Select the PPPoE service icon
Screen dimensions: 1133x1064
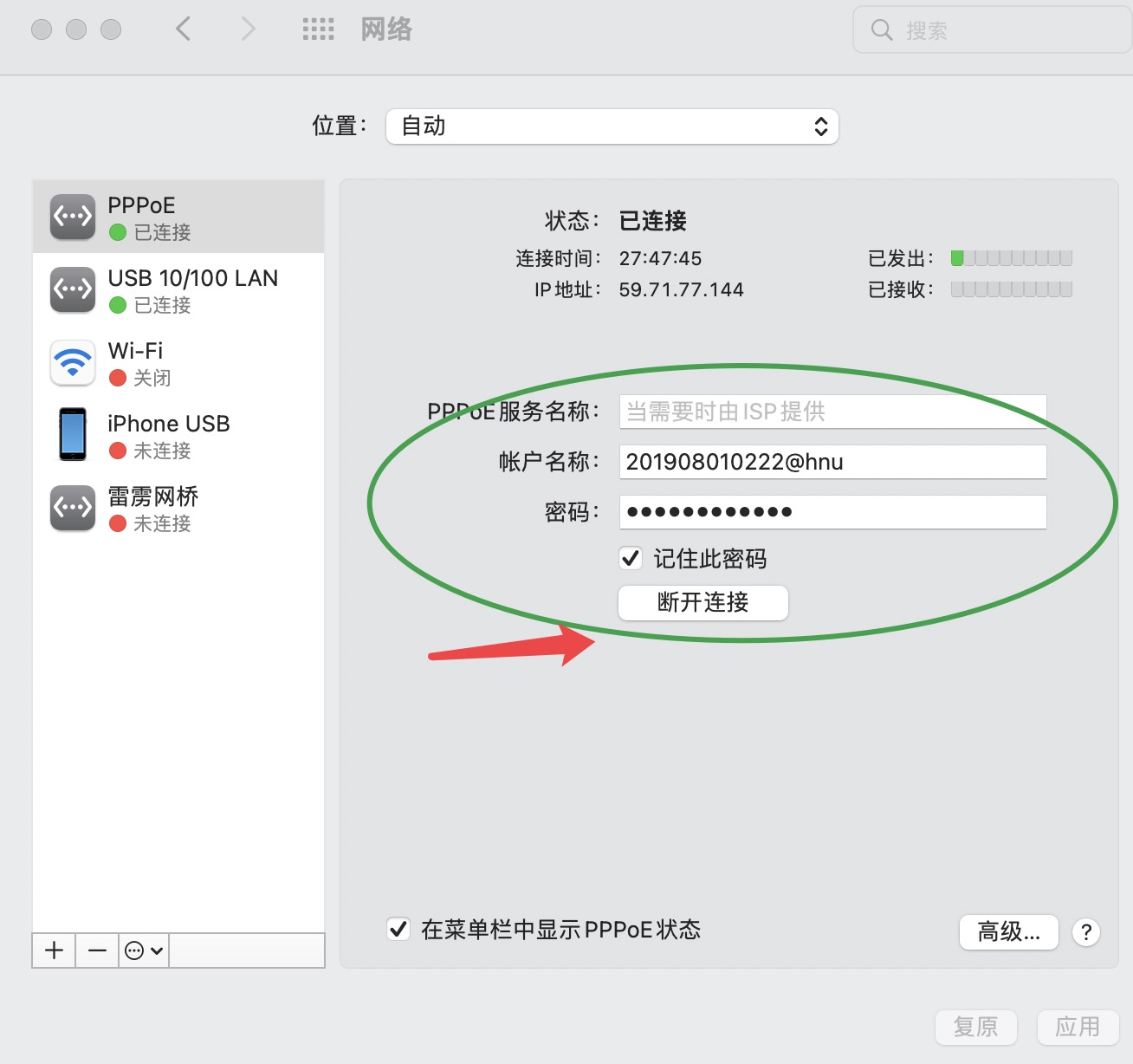pyautogui.click(x=73, y=217)
